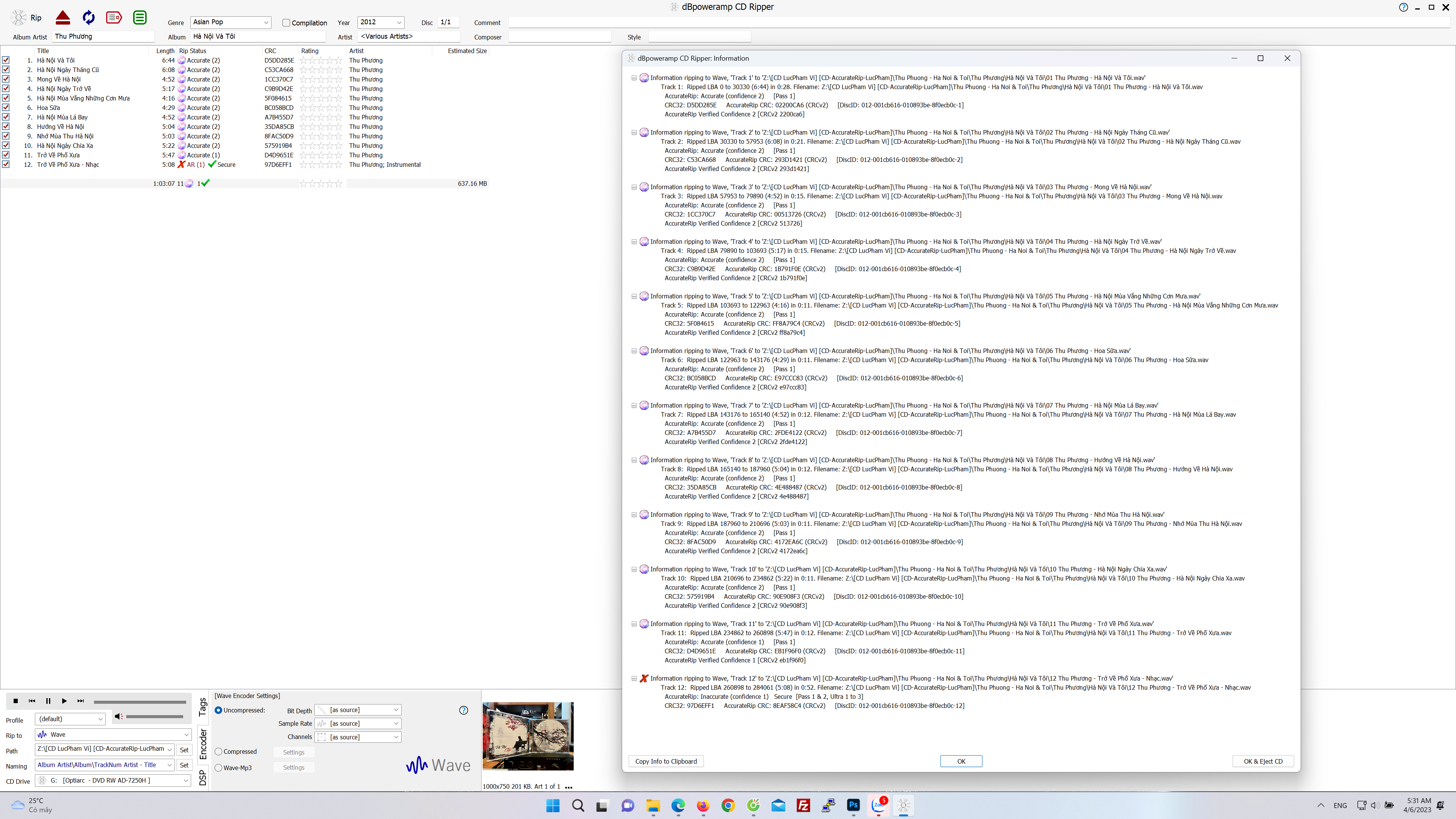Uncheck track 1 Hà Nội Và Tôi

tap(6, 60)
